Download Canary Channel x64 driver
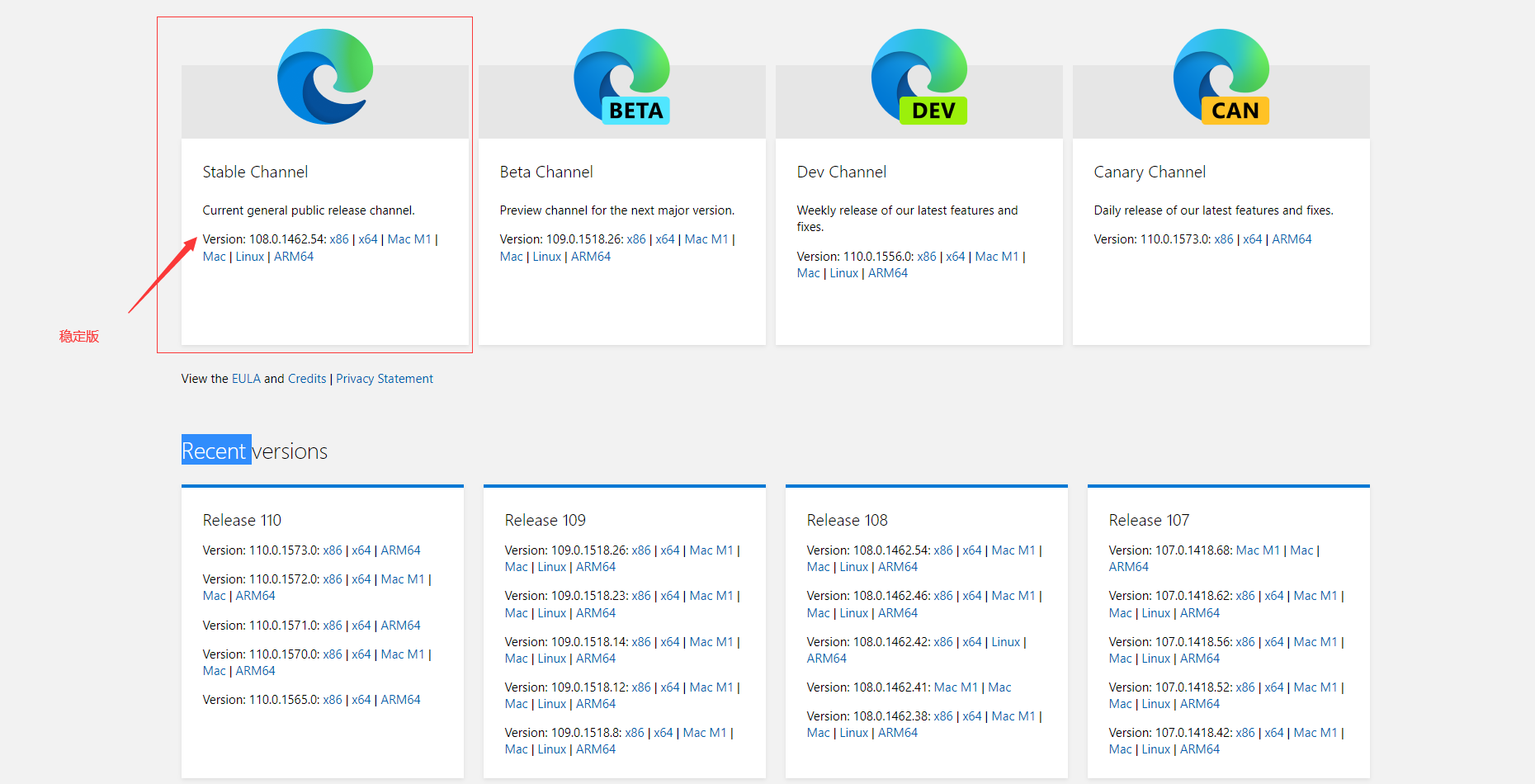Image resolution: width=1535 pixels, height=784 pixels. point(1253,239)
